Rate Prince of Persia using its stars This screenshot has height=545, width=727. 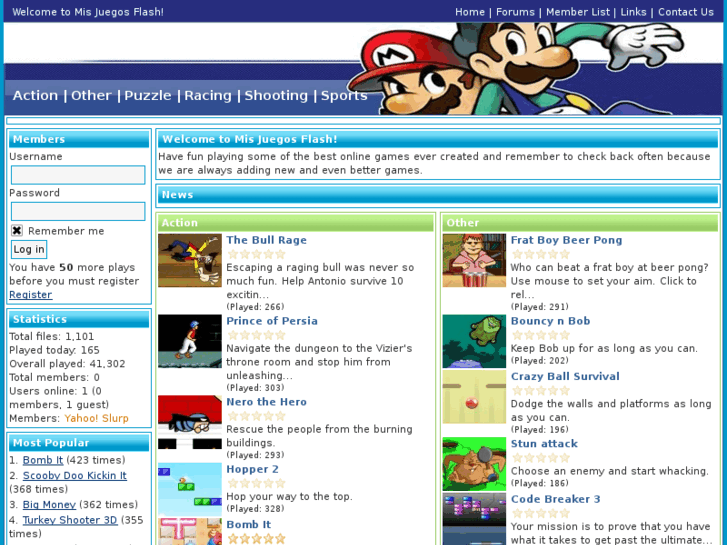tap(256, 335)
